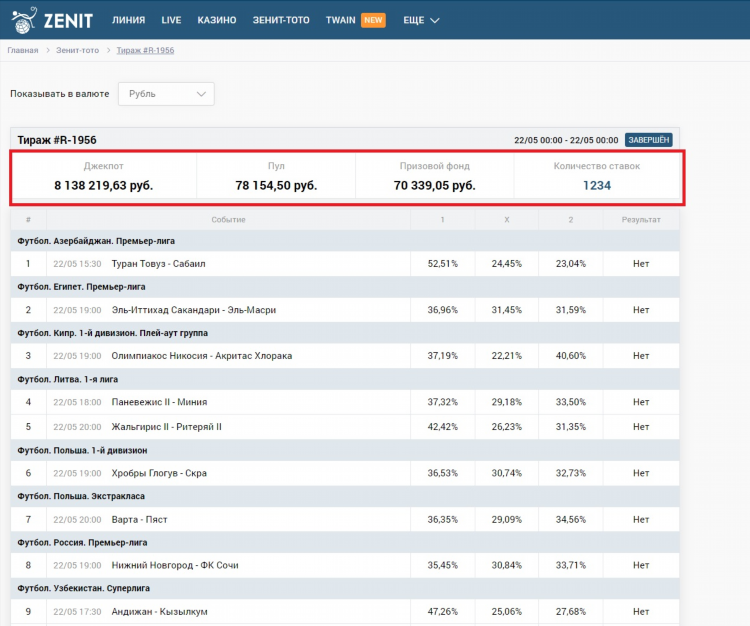Image resolution: width=750 pixels, height=626 pixels.
Task: Select the Паневежис II - Миния match
Action: click(159, 402)
